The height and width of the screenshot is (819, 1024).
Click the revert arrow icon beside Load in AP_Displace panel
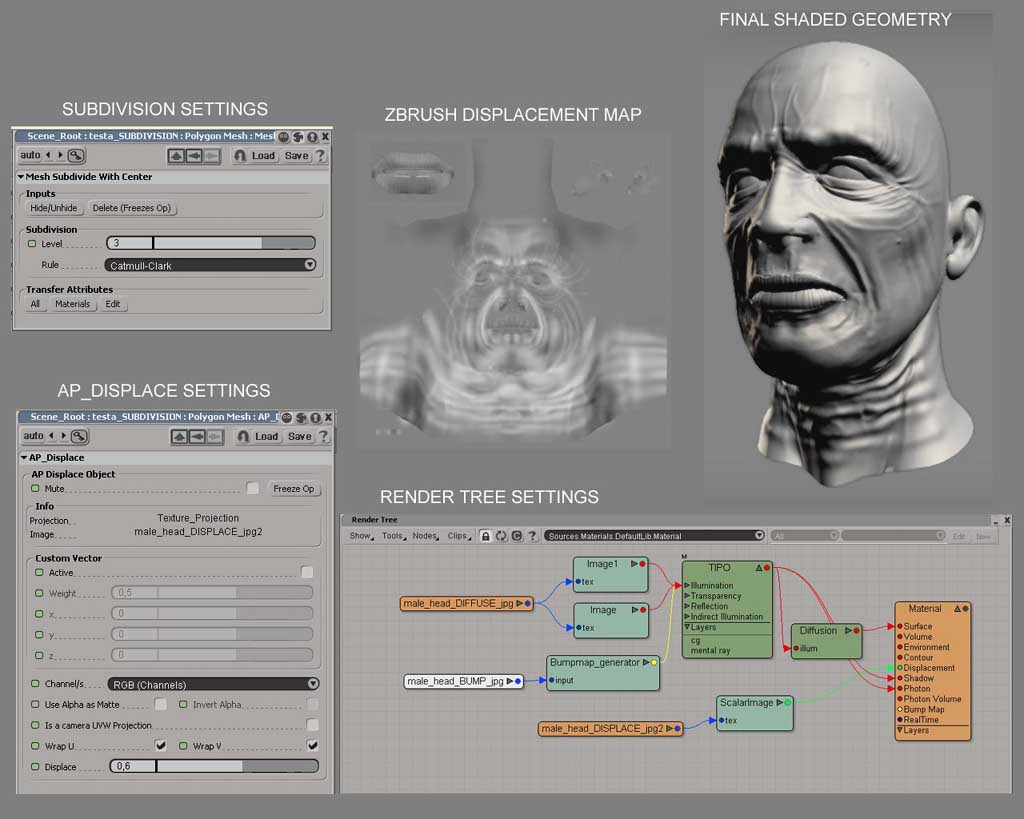point(243,436)
